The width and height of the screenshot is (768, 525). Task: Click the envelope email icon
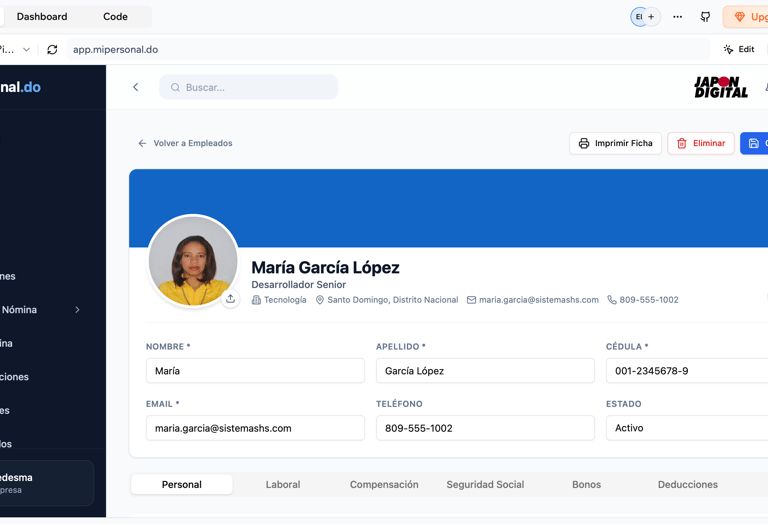(471, 300)
